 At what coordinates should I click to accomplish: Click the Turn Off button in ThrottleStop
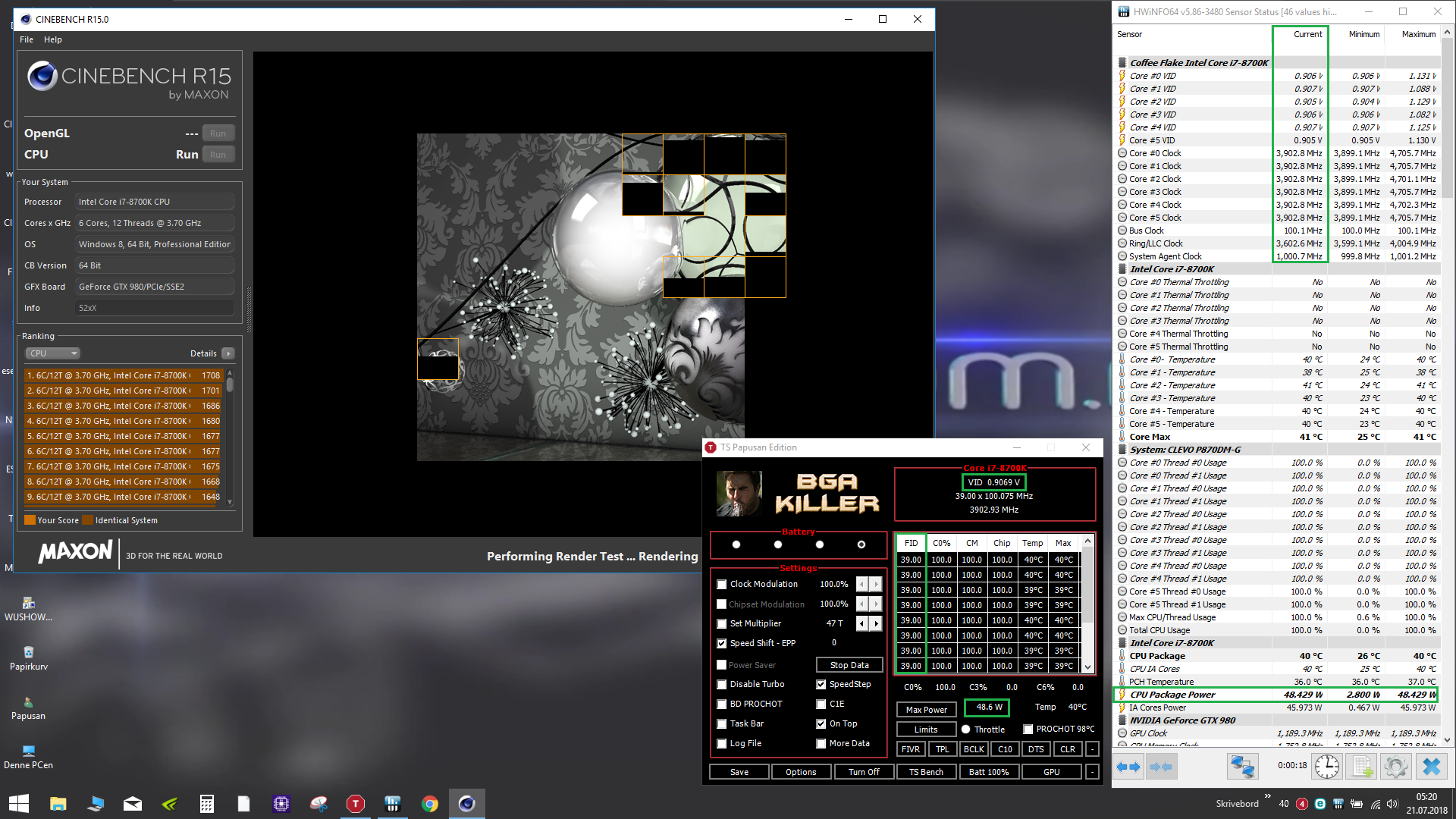coord(864,772)
